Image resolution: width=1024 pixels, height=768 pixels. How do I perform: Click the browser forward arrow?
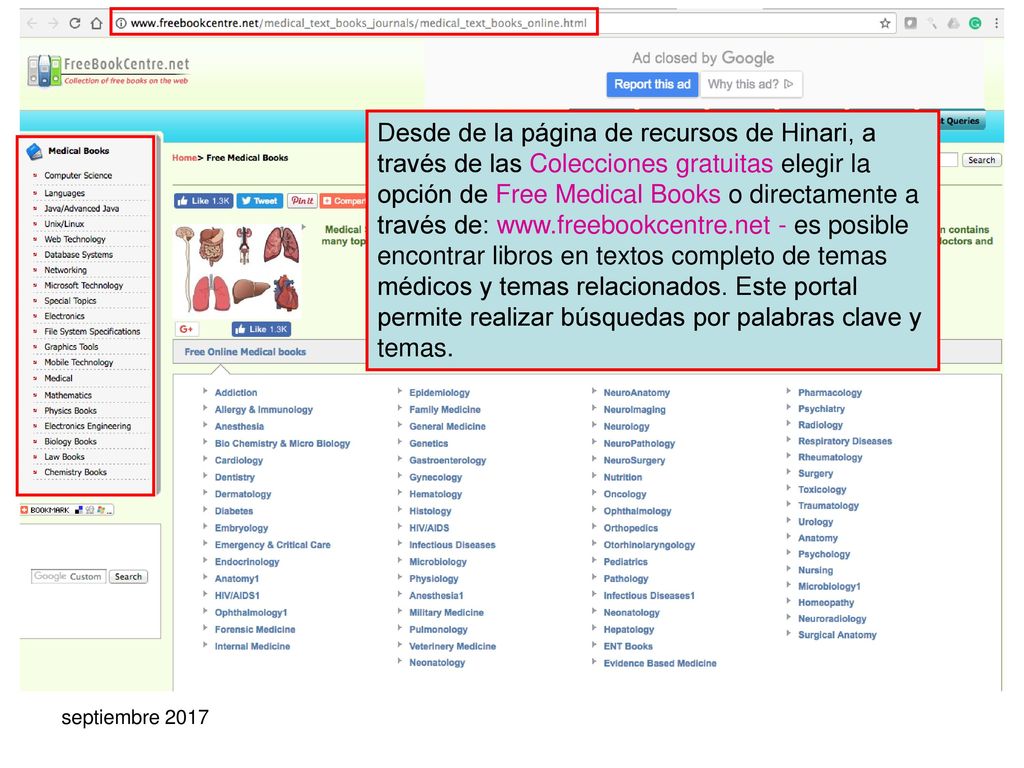click(53, 24)
